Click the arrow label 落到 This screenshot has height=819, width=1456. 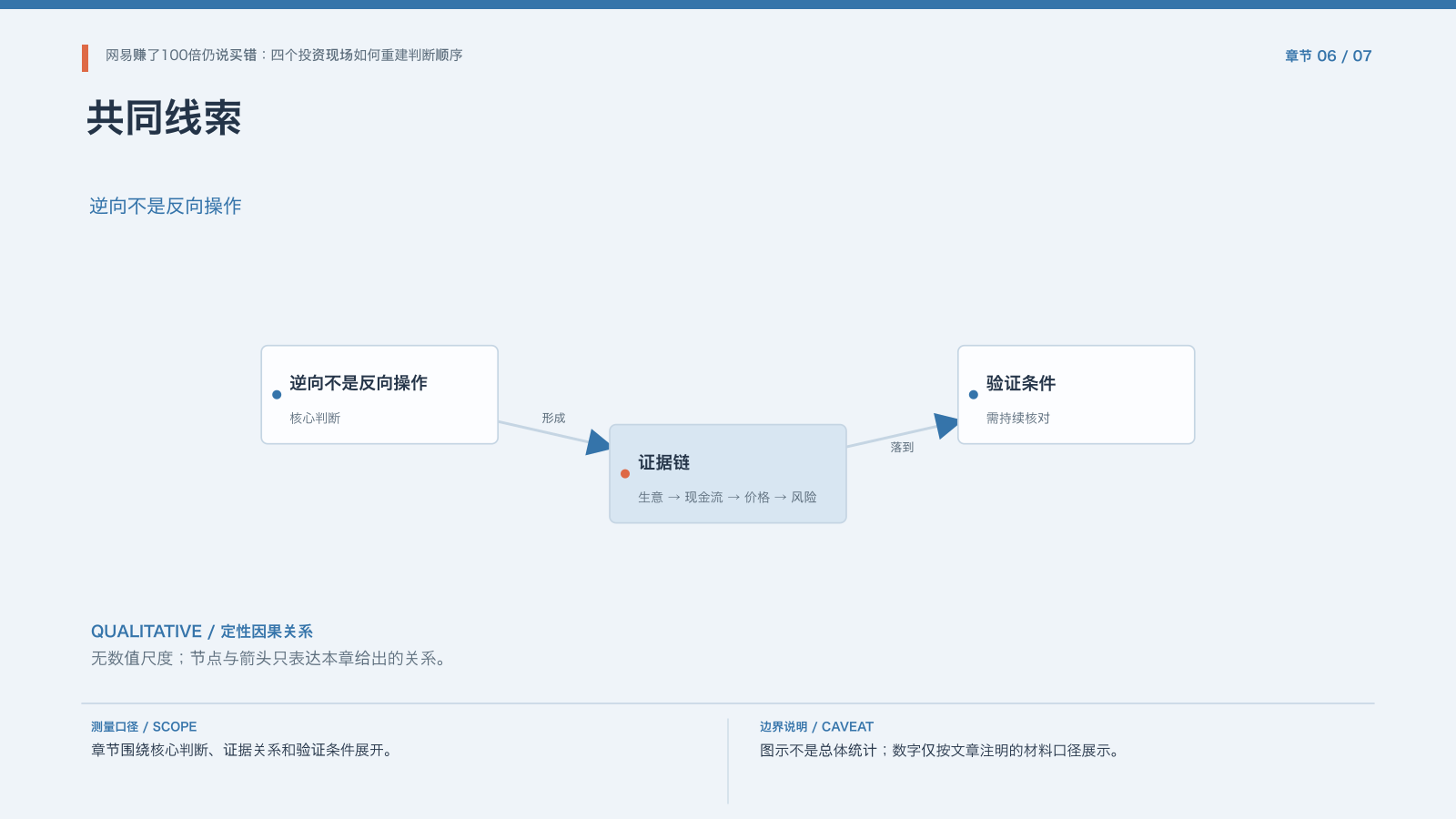902,448
